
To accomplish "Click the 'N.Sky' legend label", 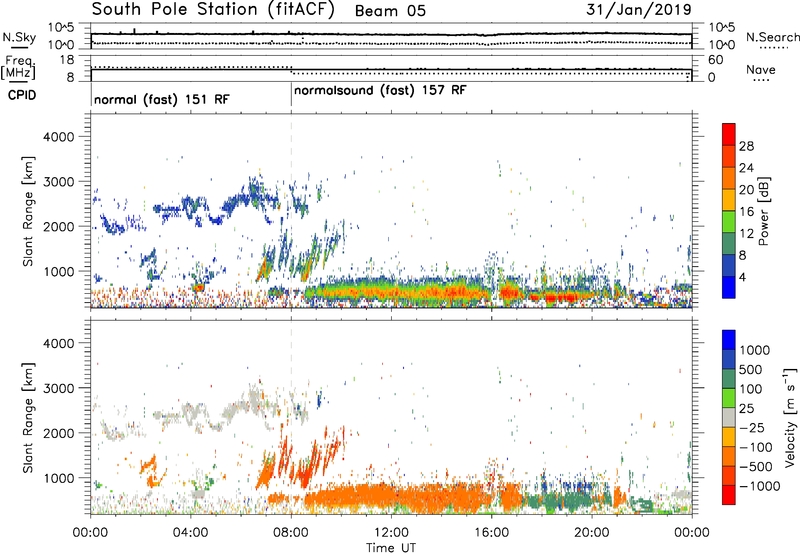I will click(x=19, y=37).
